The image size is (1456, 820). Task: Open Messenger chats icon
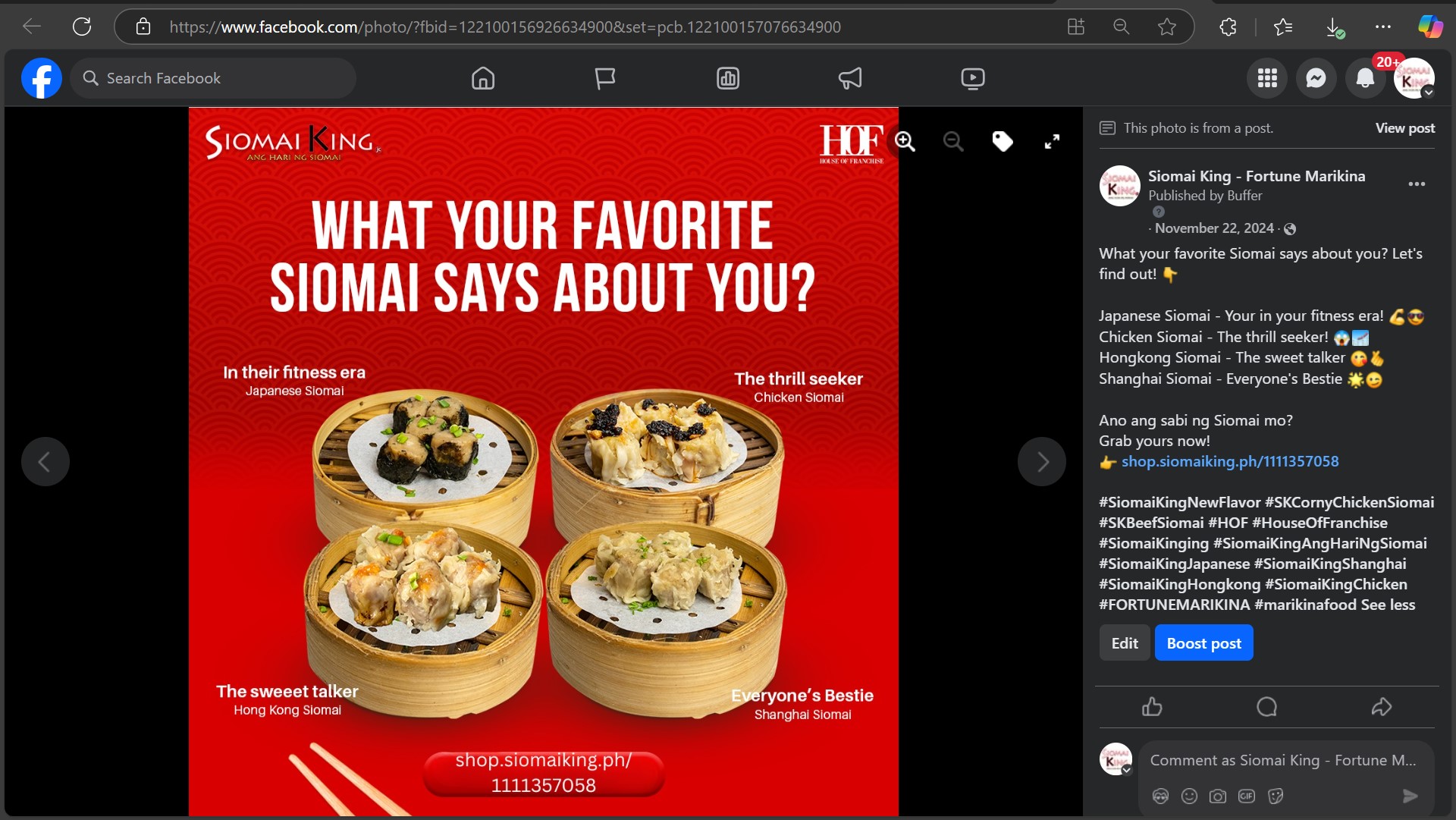click(1316, 78)
